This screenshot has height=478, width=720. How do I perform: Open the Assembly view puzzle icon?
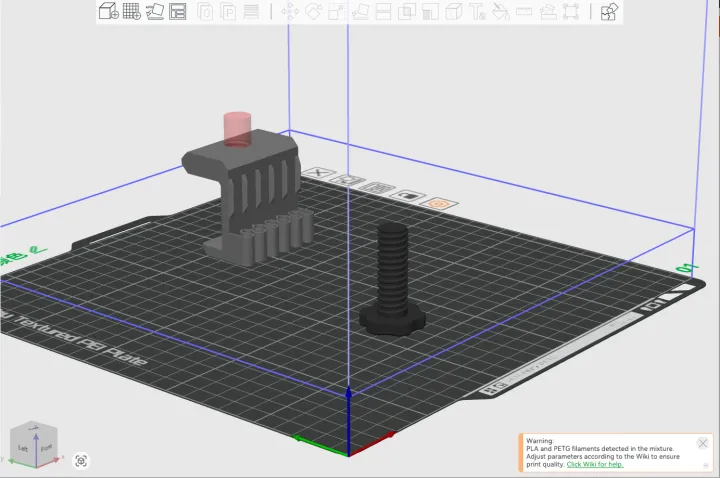[609, 11]
